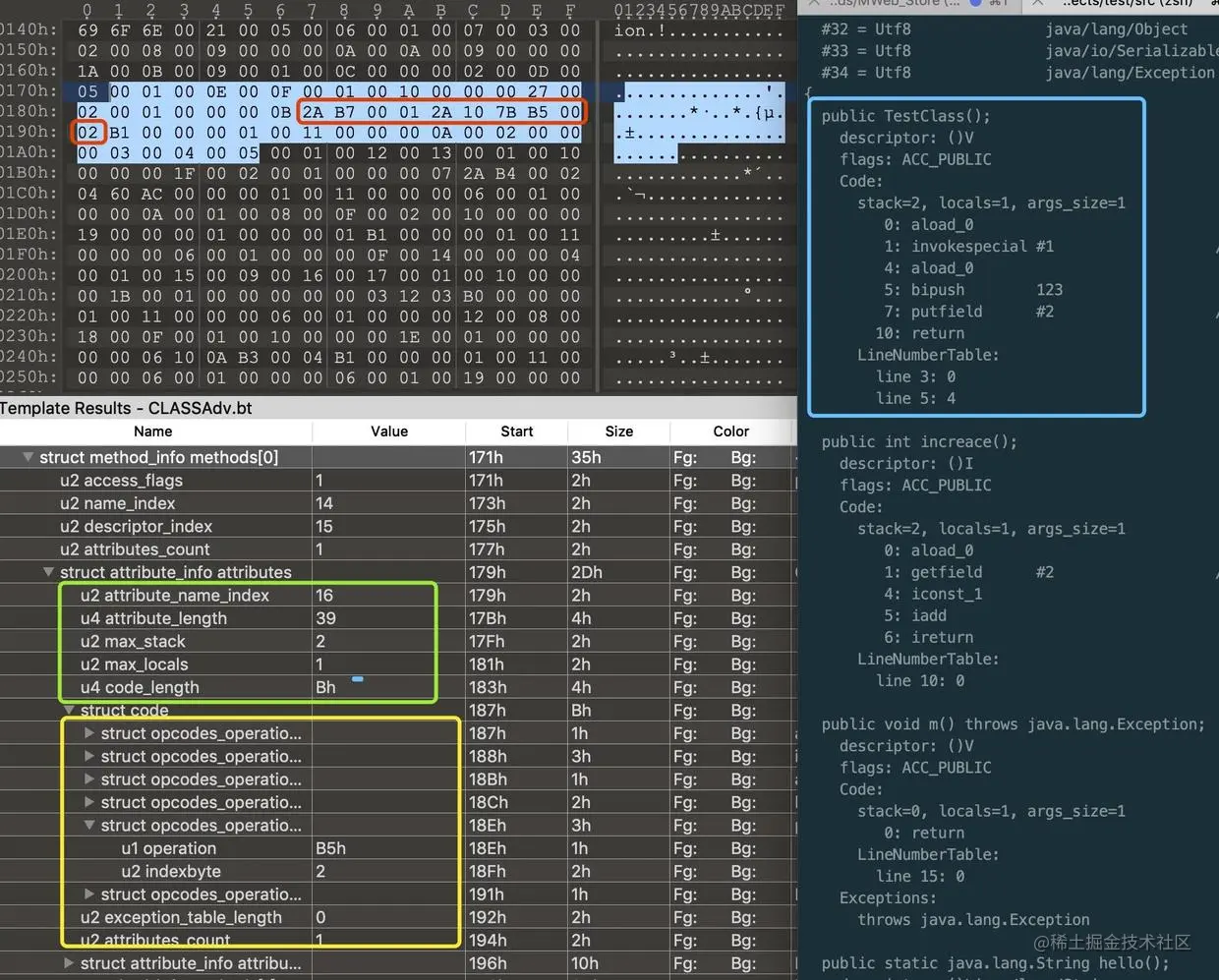The image size is (1219, 980).
Task: Expand opcodes_operation struct starting at 188h
Action: click(89, 756)
